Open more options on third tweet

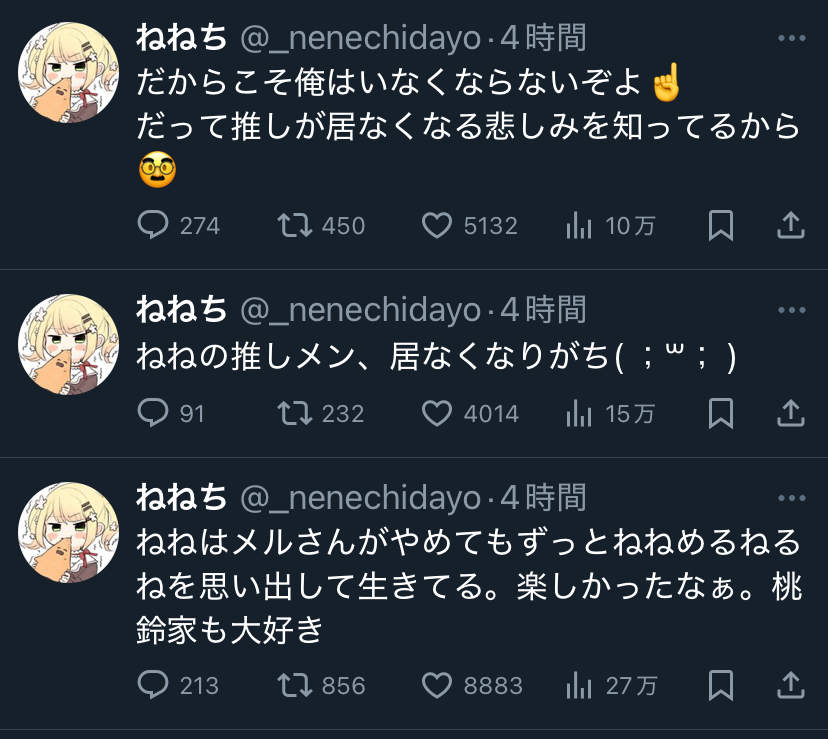tap(791, 497)
